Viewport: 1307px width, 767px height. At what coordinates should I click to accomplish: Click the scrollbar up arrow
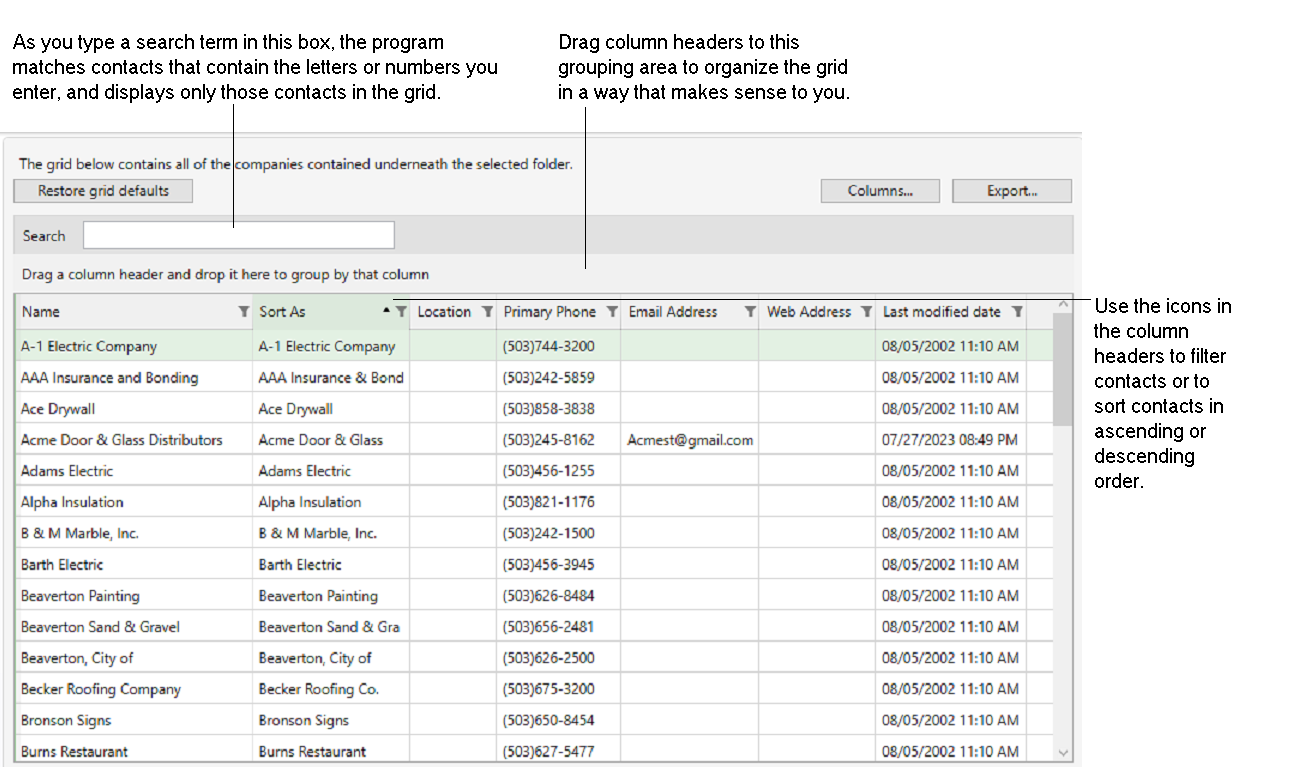tap(1062, 302)
